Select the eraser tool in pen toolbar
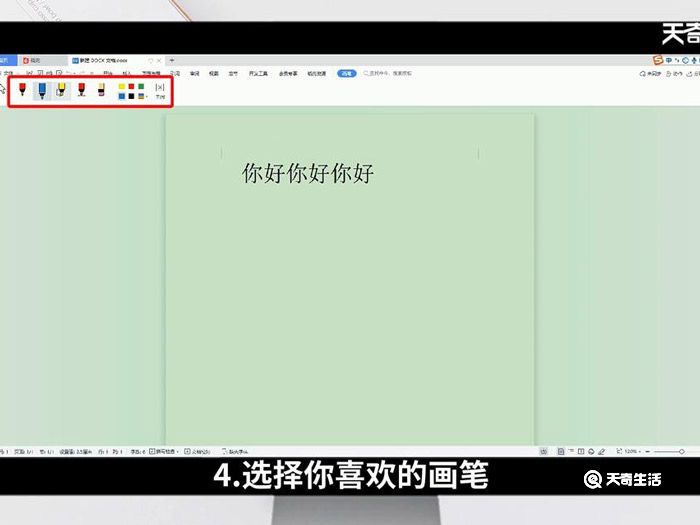The height and width of the screenshot is (525, 700). coord(101,90)
